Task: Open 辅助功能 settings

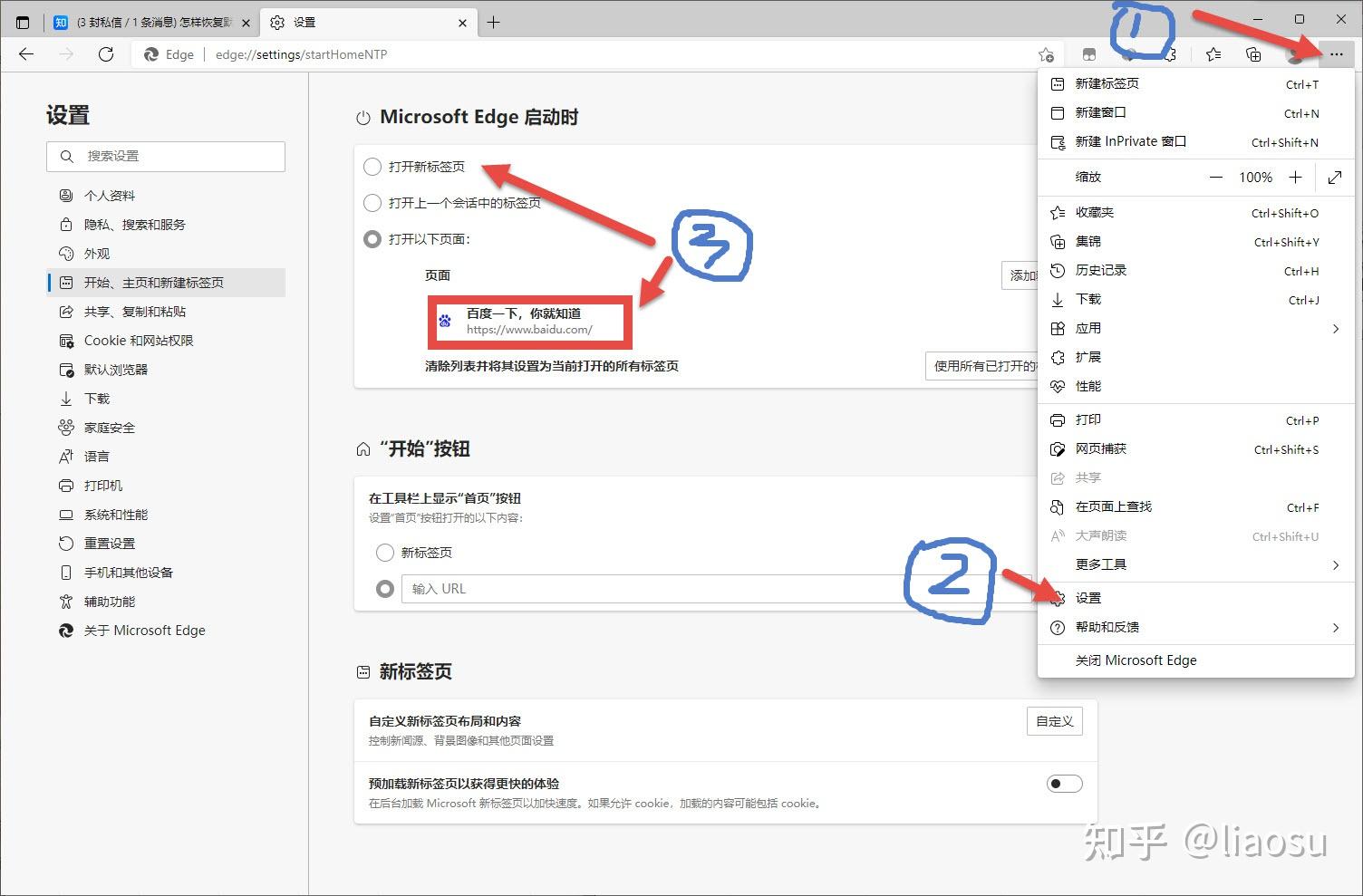Action: (166, 602)
